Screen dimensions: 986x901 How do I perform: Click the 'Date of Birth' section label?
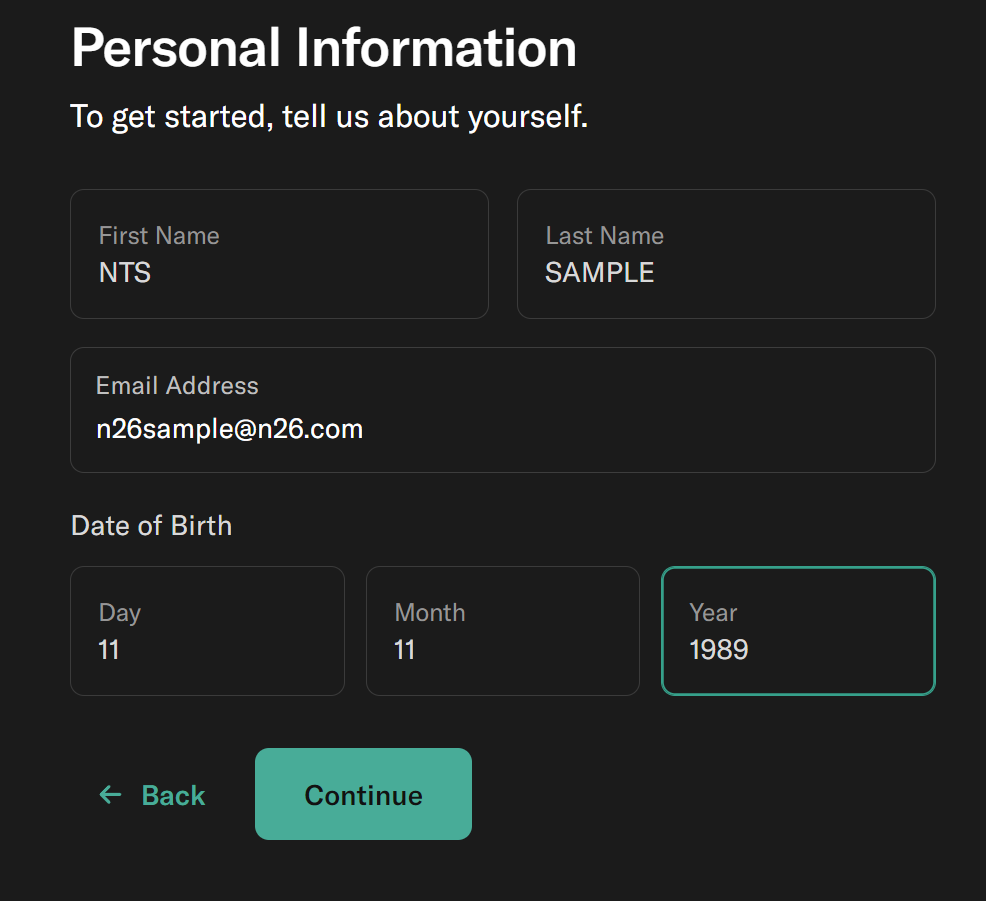point(151,526)
